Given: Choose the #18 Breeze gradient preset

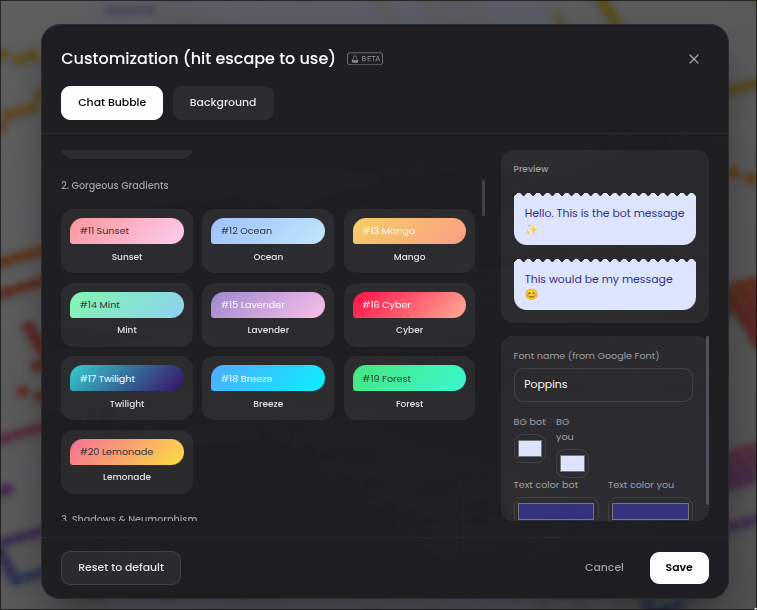Looking at the screenshot, I should tap(268, 388).
